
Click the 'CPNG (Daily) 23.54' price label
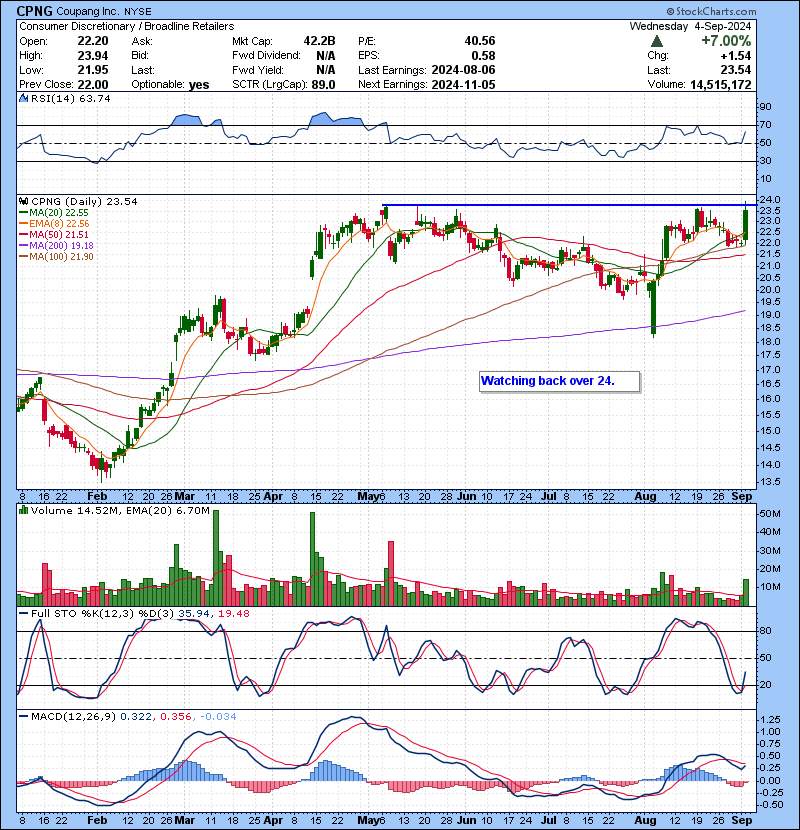[x=84, y=202]
